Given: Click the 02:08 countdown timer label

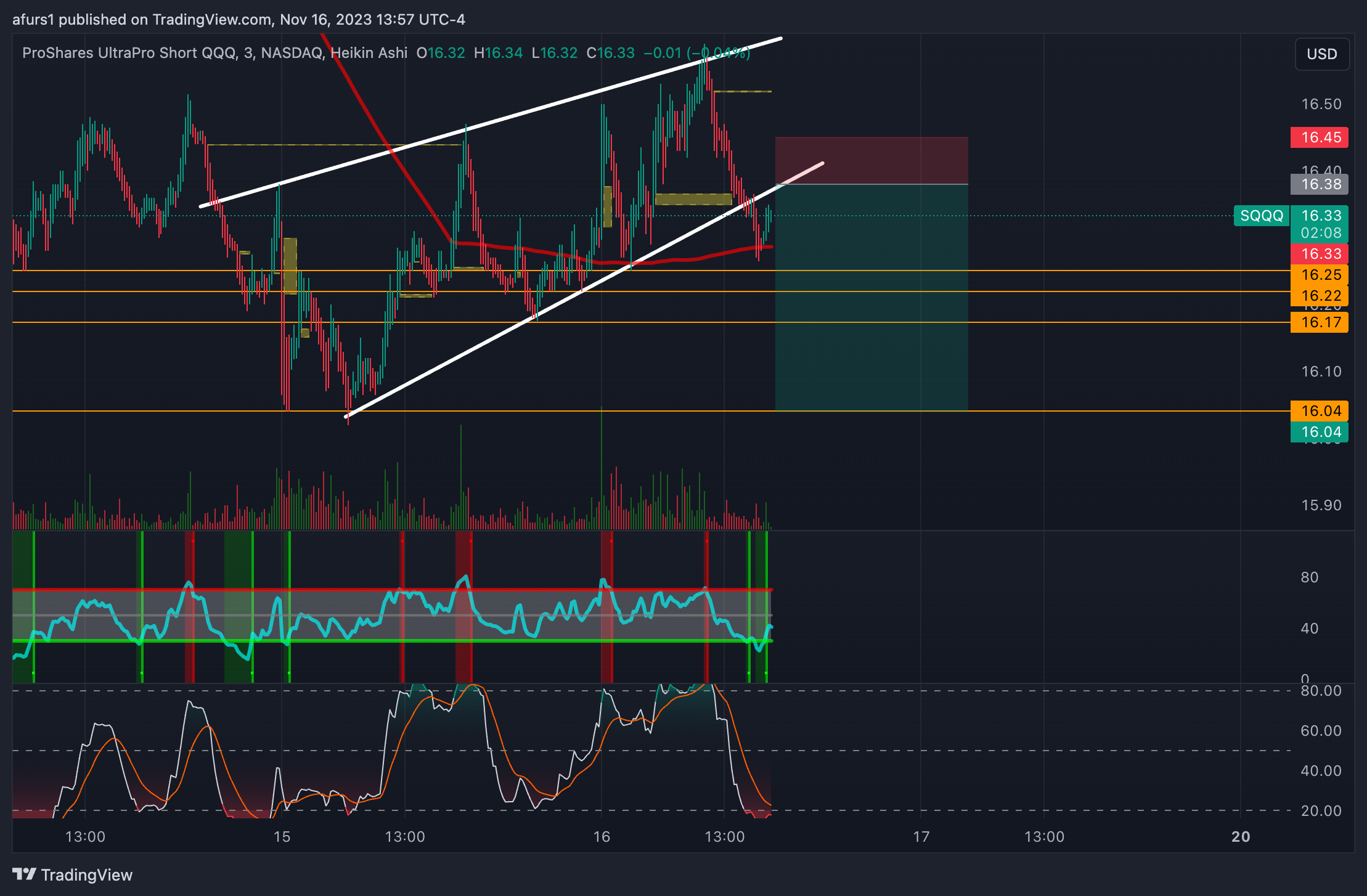Looking at the screenshot, I should tap(1321, 233).
